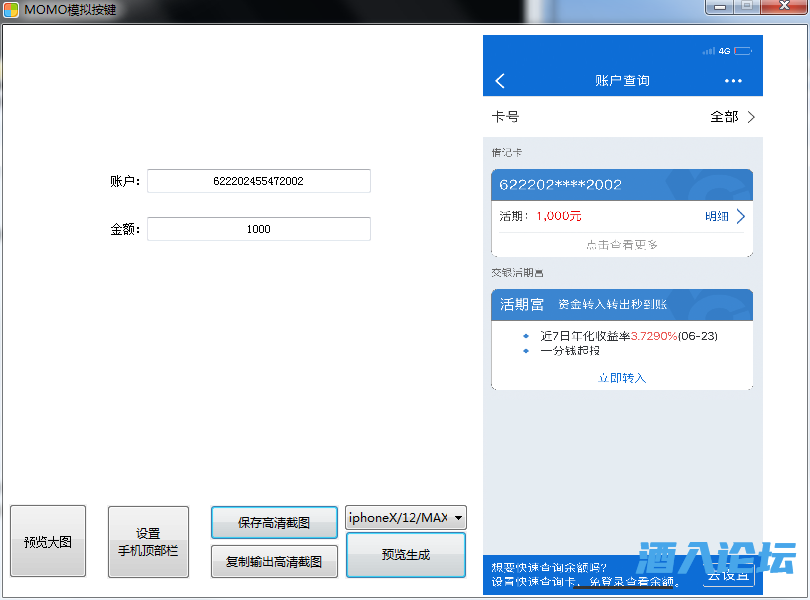Expand 点击查看更多 under the debit card

click(x=622, y=245)
